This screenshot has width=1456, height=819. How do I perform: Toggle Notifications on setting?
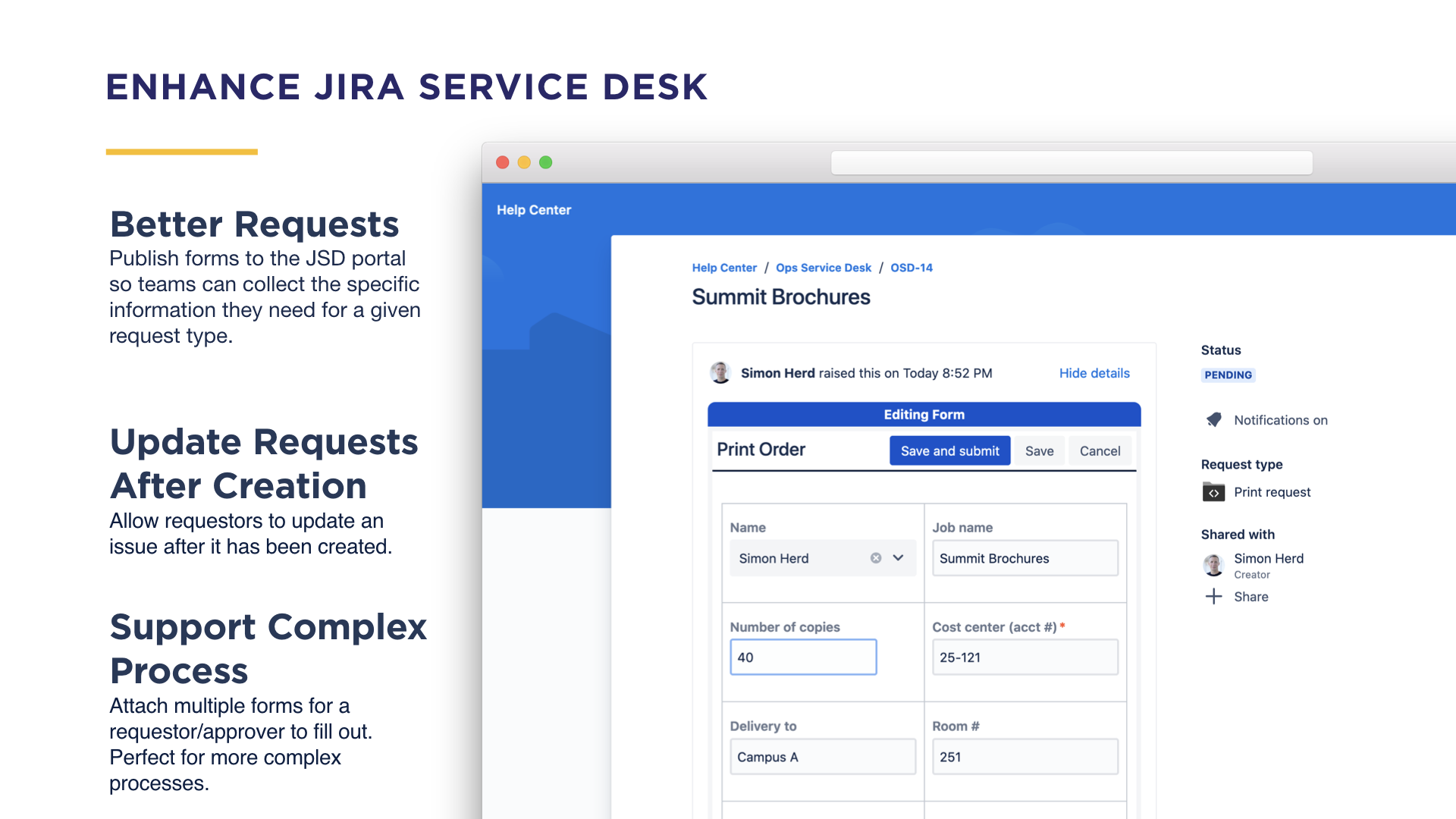point(1280,420)
